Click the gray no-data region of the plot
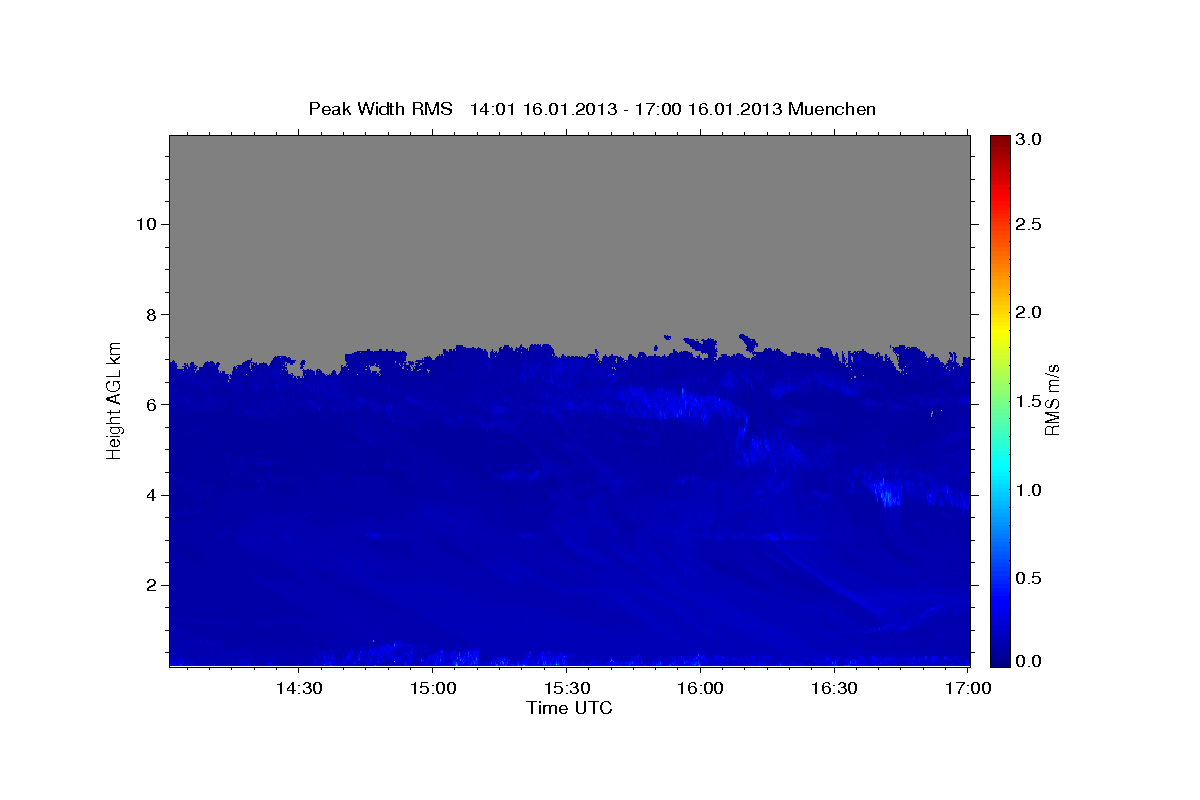The image size is (1200, 800). click(569, 240)
